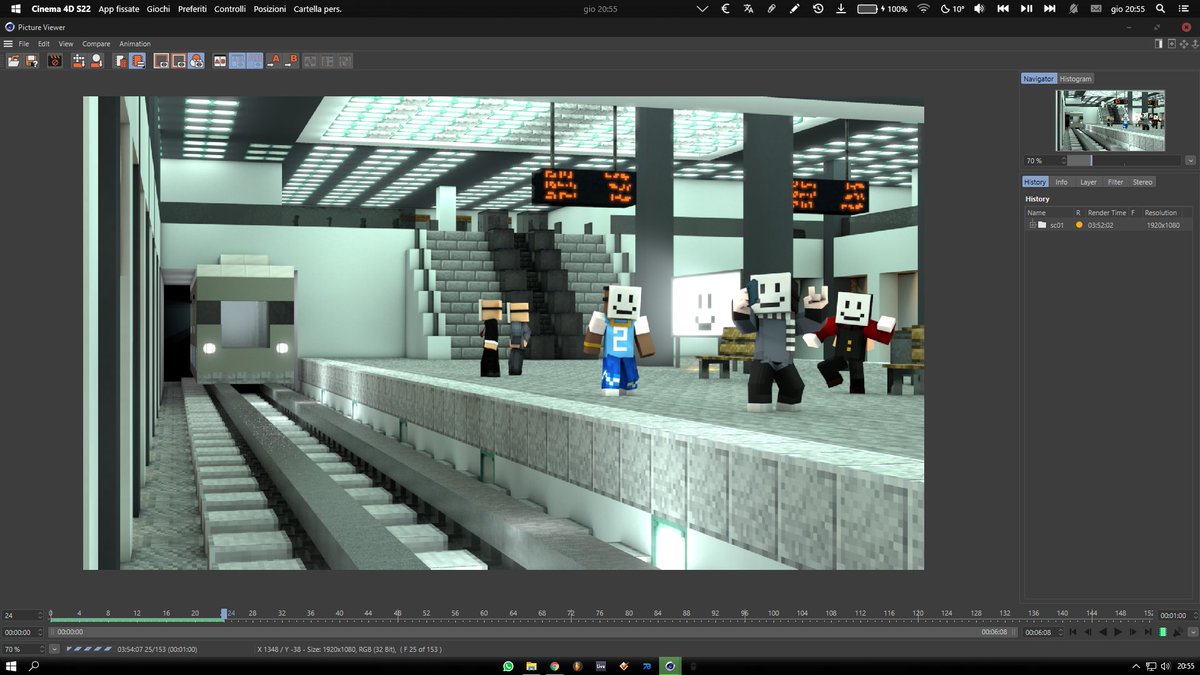1200x675 pixels.
Task: Toggle the highlighted swap-vertical compare icon
Action: 255,60
